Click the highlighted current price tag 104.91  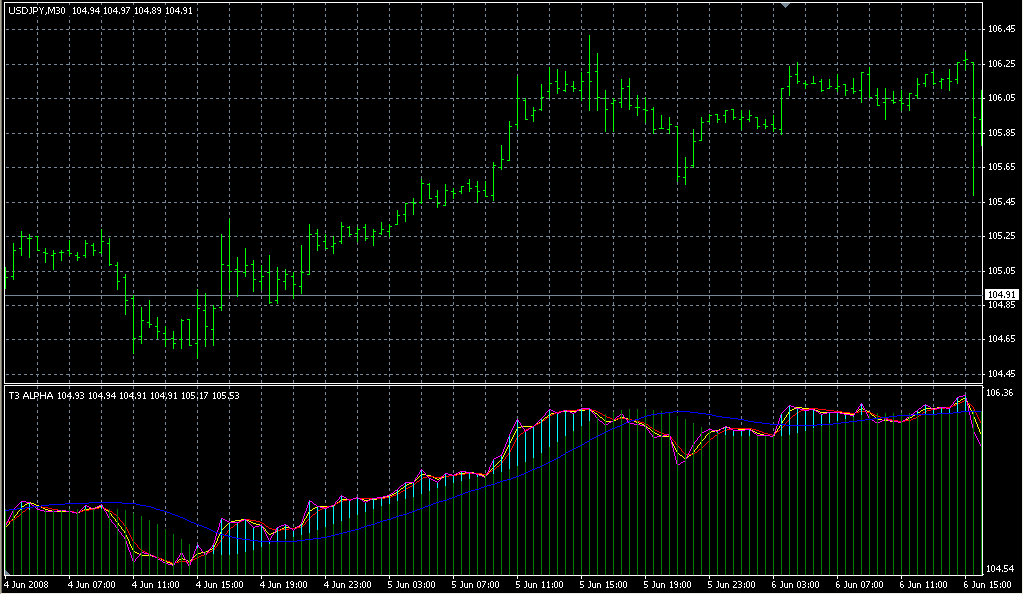tap(1001, 295)
